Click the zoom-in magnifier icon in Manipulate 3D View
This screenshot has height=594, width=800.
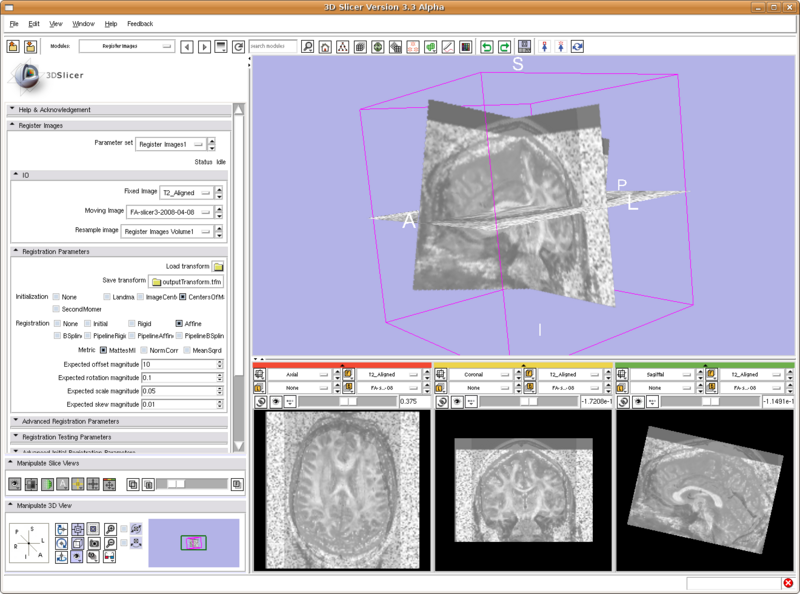point(110,529)
